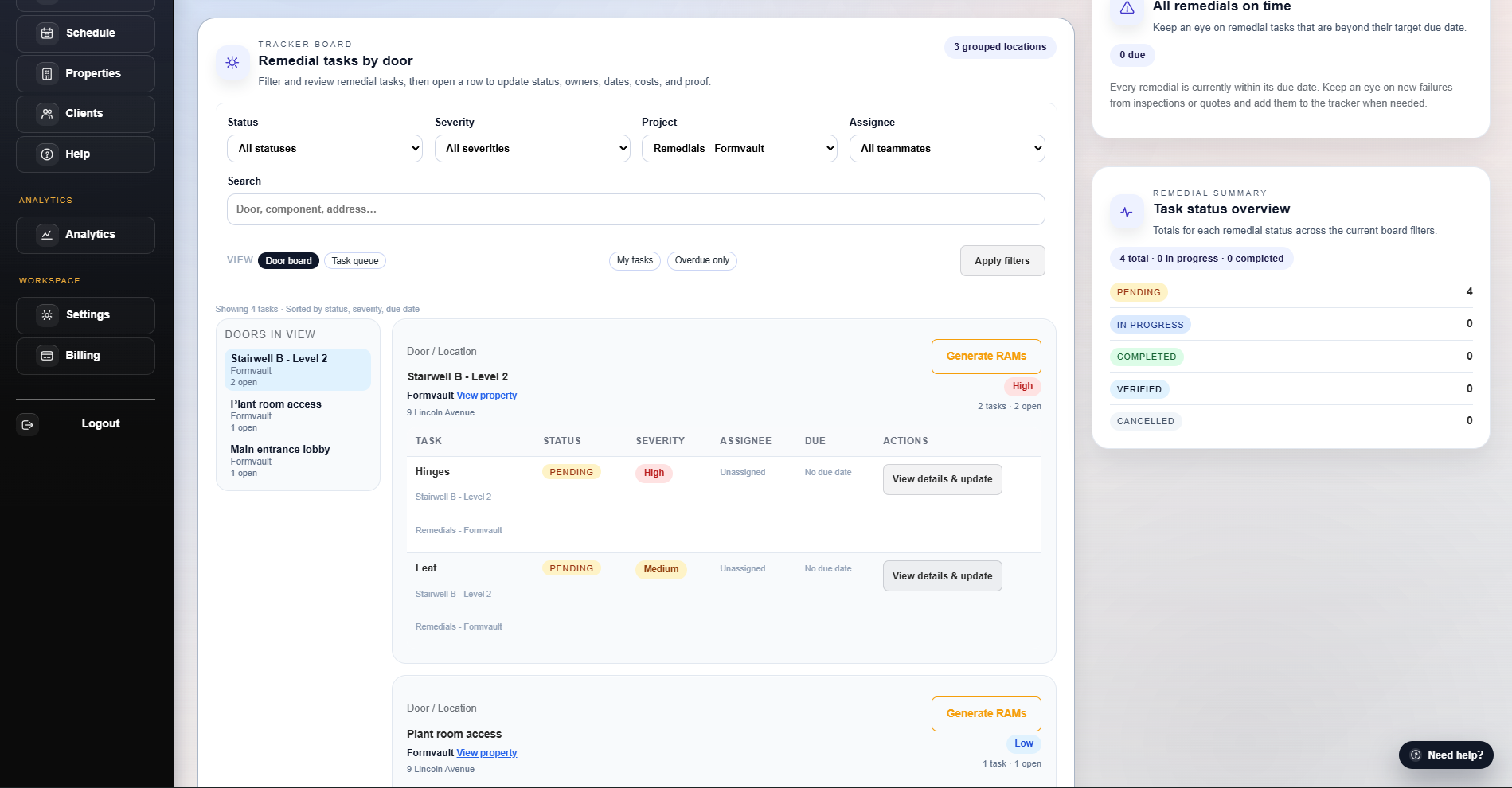Open View property link for Stairwell B
Viewport: 1512px width, 788px height.
point(486,396)
